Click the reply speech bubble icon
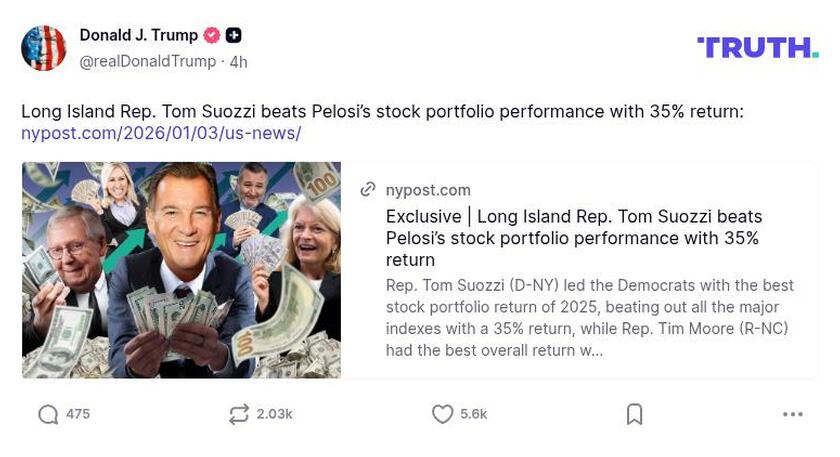 48,414
